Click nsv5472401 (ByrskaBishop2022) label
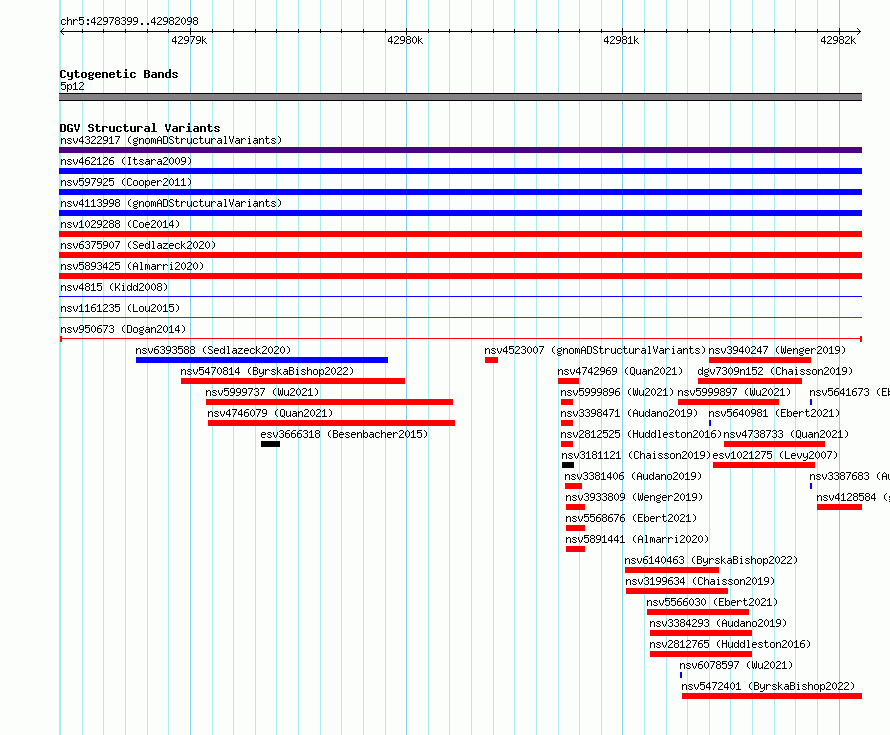The width and height of the screenshot is (890, 735). 768,686
